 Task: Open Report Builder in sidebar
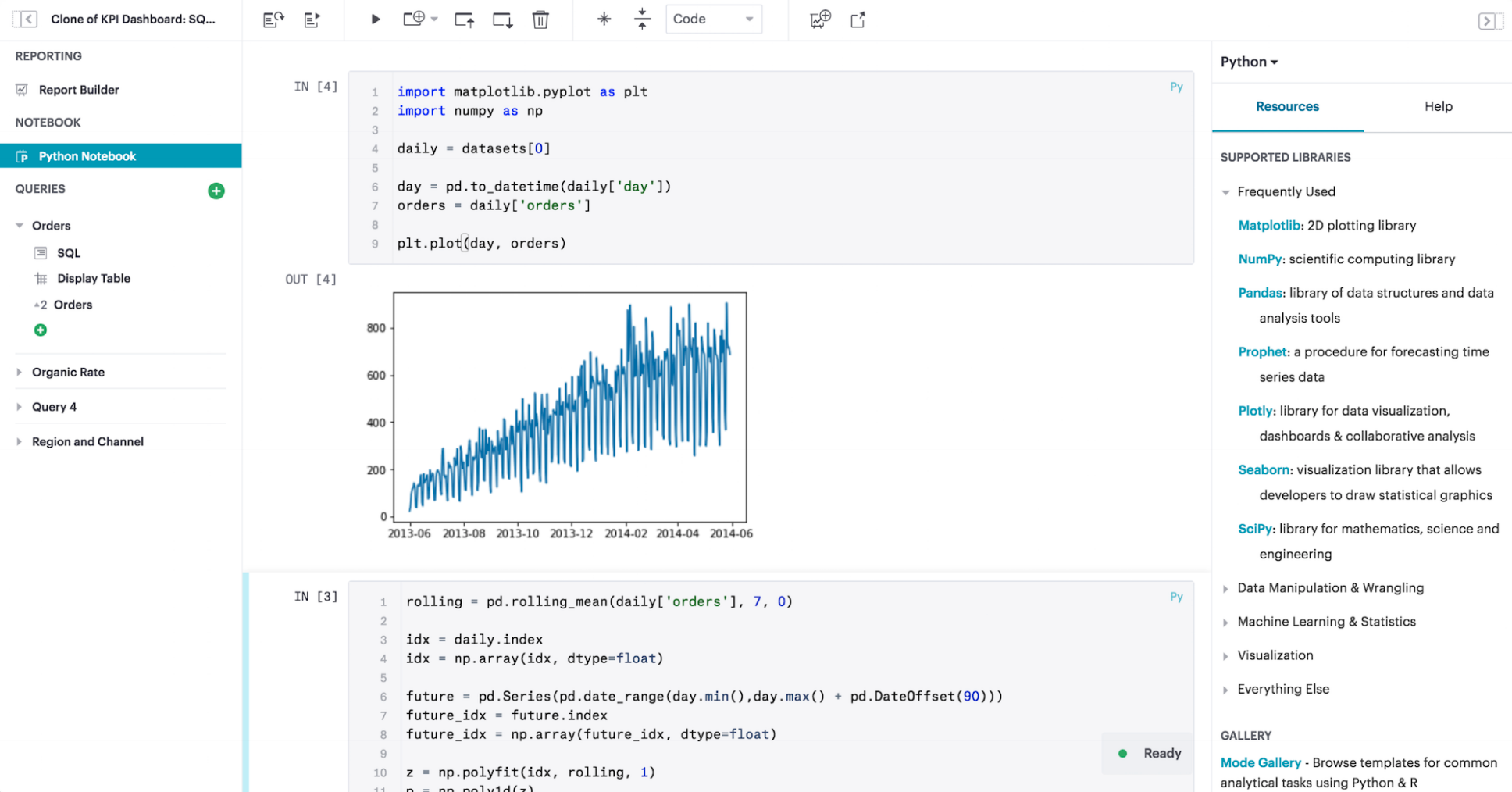pos(79,90)
